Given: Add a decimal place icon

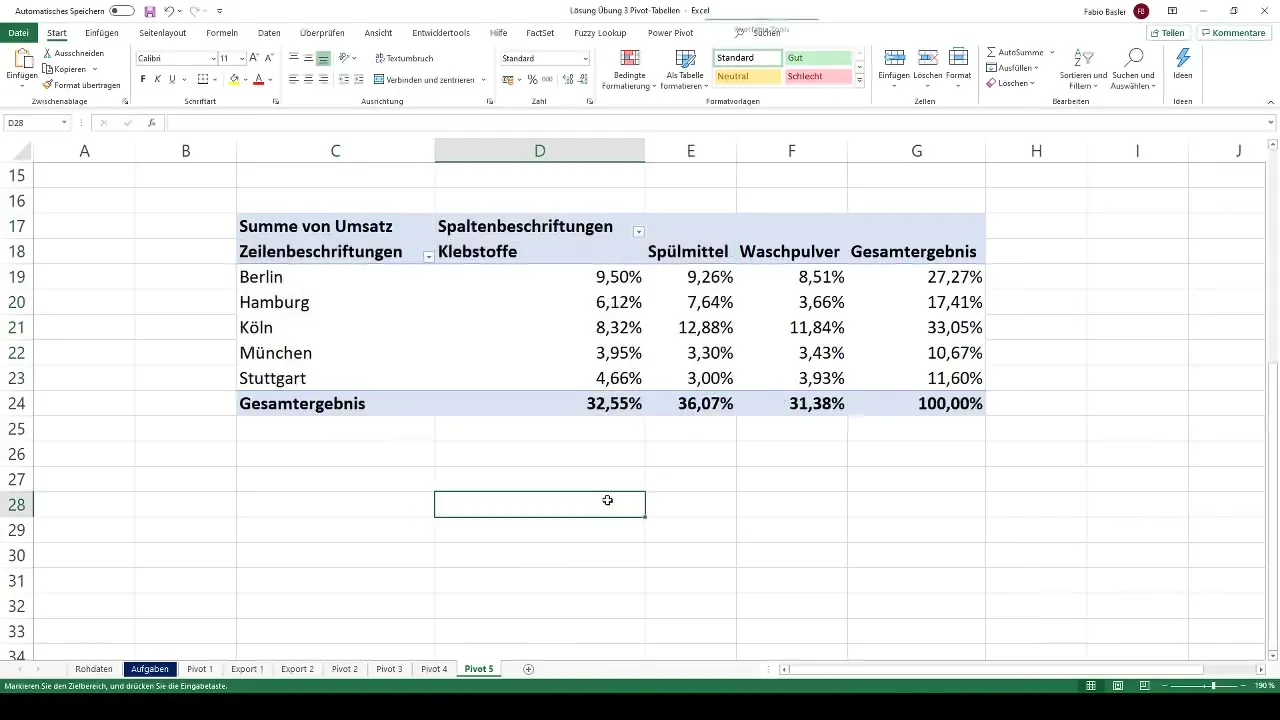Looking at the screenshot, I should [x=566, y=79].
